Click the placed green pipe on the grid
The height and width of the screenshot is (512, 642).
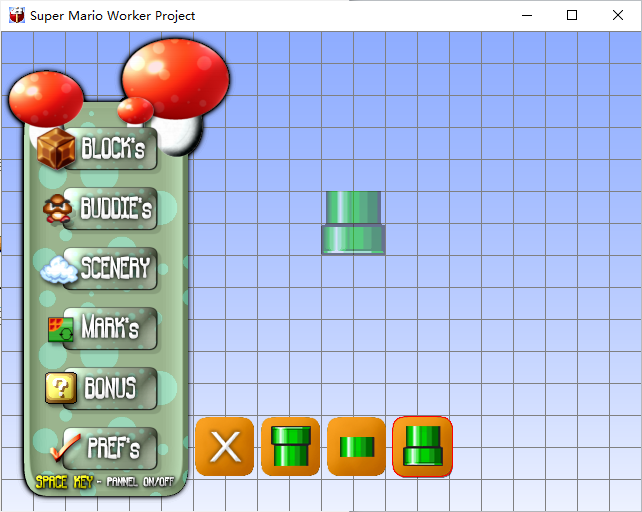click(353, 222)
